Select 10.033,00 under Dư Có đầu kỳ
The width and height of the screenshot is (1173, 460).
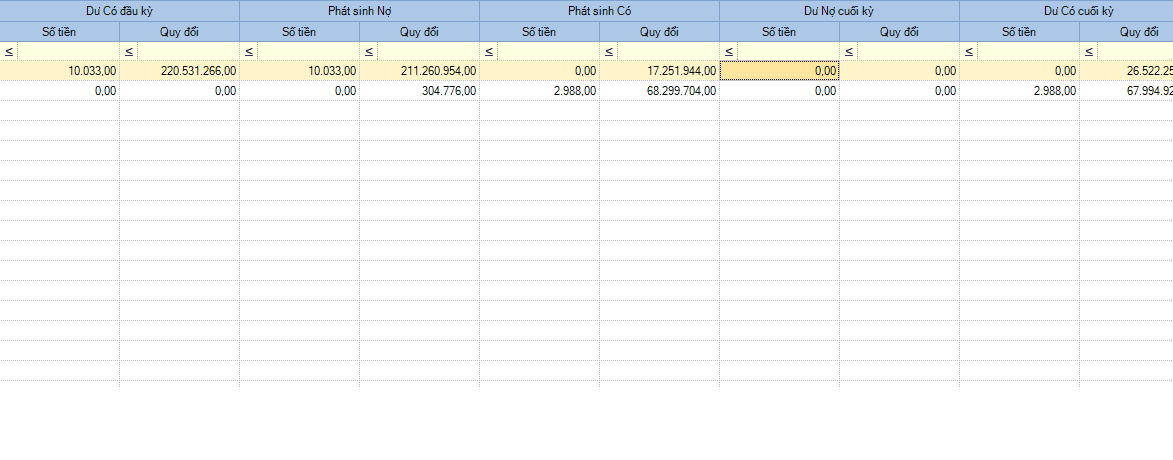pos(60,71)
